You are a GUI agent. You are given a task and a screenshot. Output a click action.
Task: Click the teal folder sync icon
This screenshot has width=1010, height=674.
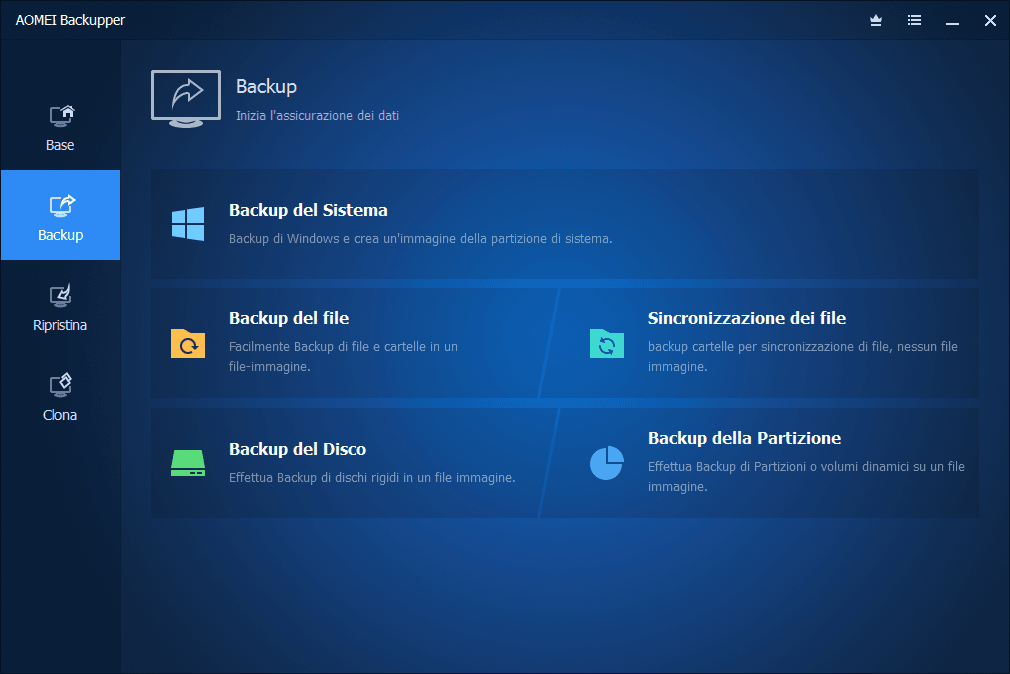point(607,343)
